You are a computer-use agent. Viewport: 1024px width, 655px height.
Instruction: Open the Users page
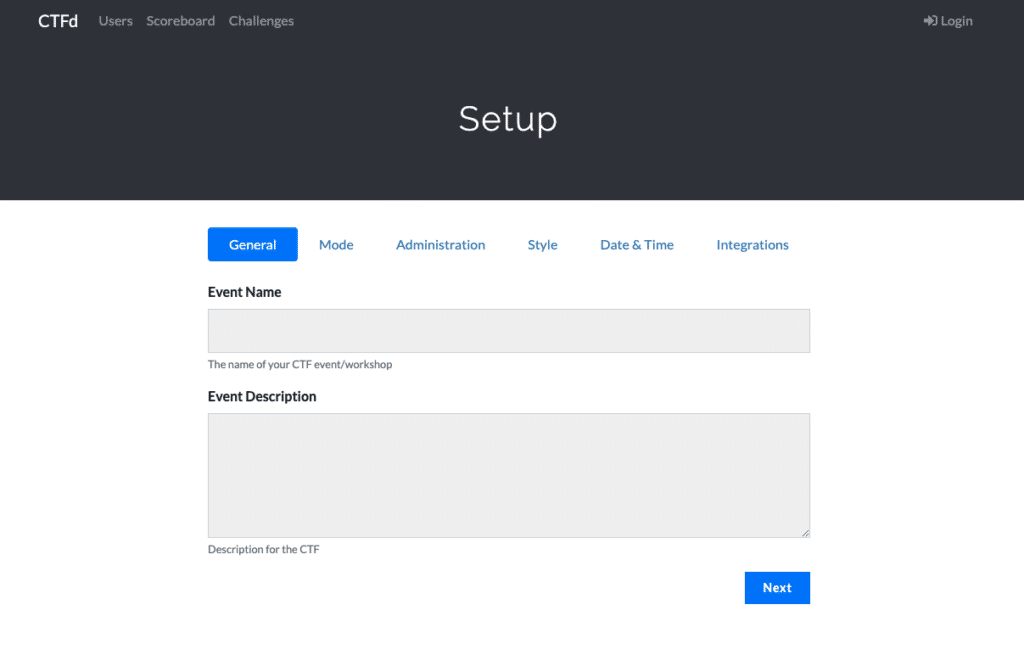tap(115, 20)
